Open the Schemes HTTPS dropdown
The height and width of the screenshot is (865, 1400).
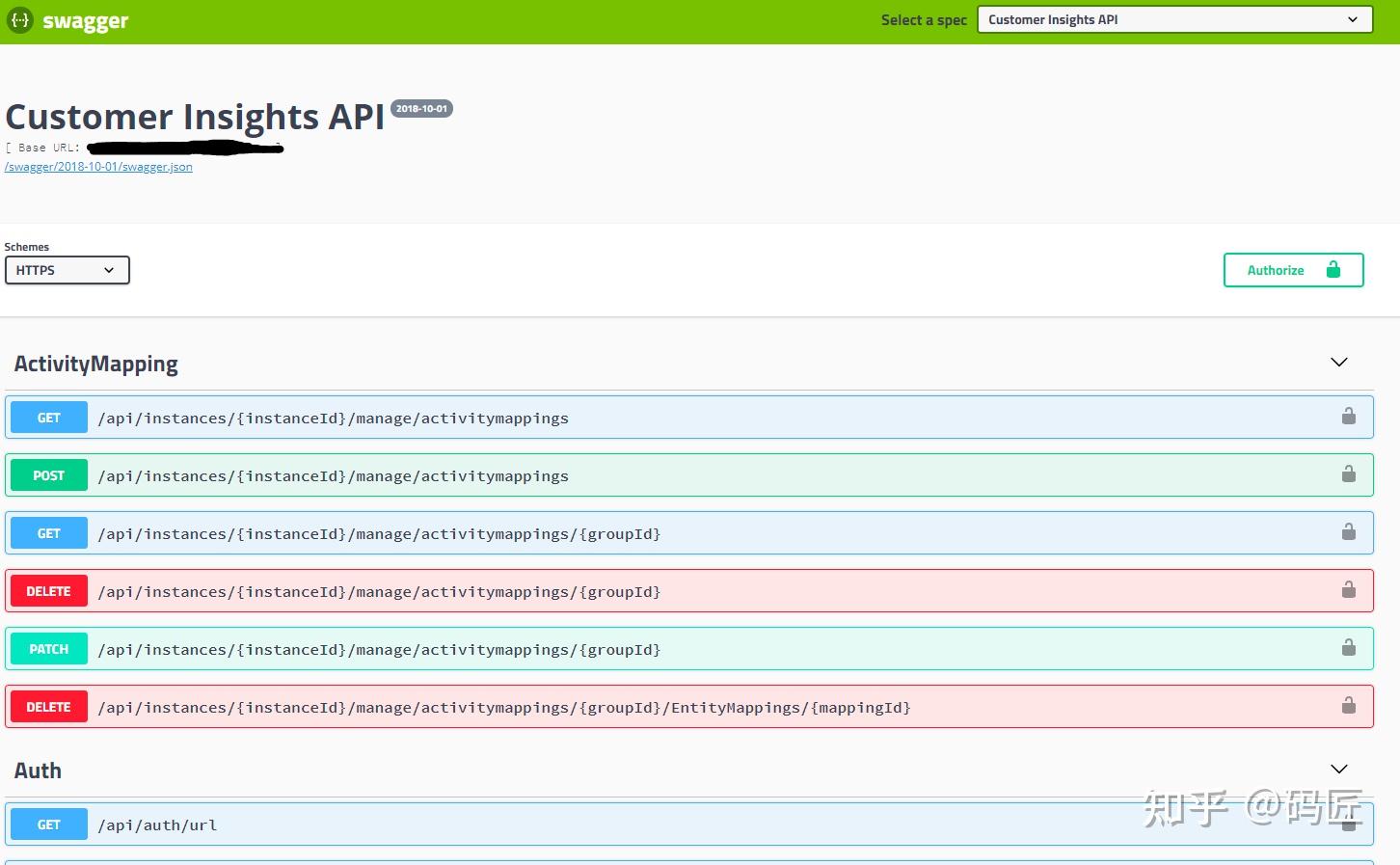click(x=67, y=270)
